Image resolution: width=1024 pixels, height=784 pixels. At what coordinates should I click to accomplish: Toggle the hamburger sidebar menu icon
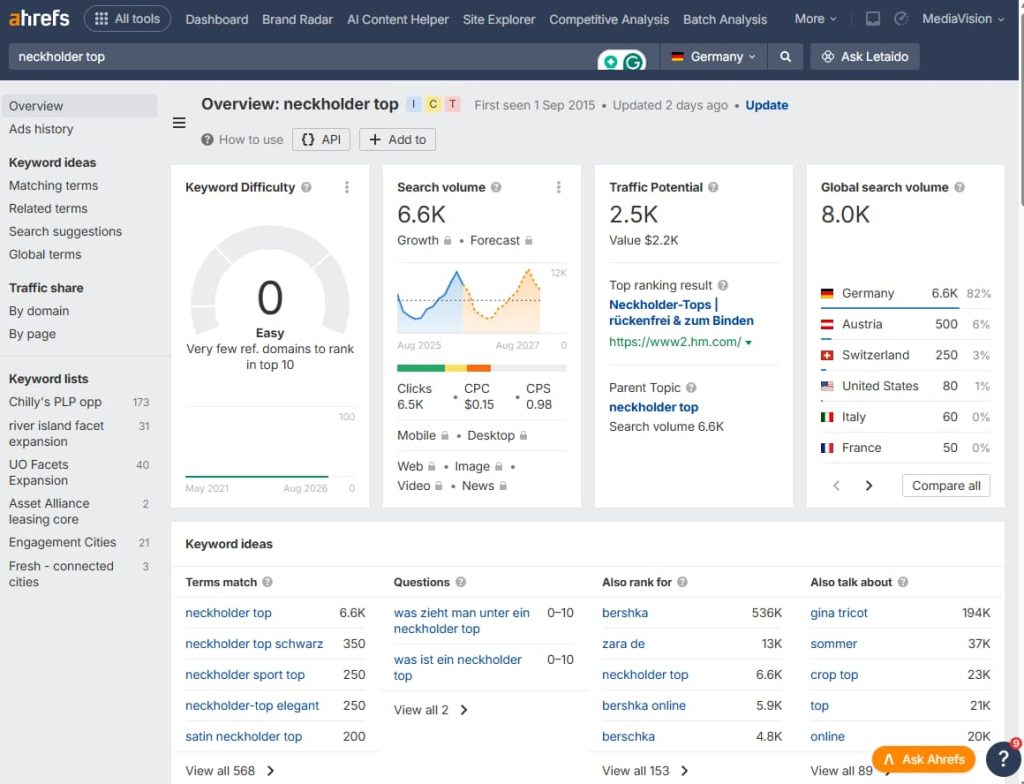179,123
